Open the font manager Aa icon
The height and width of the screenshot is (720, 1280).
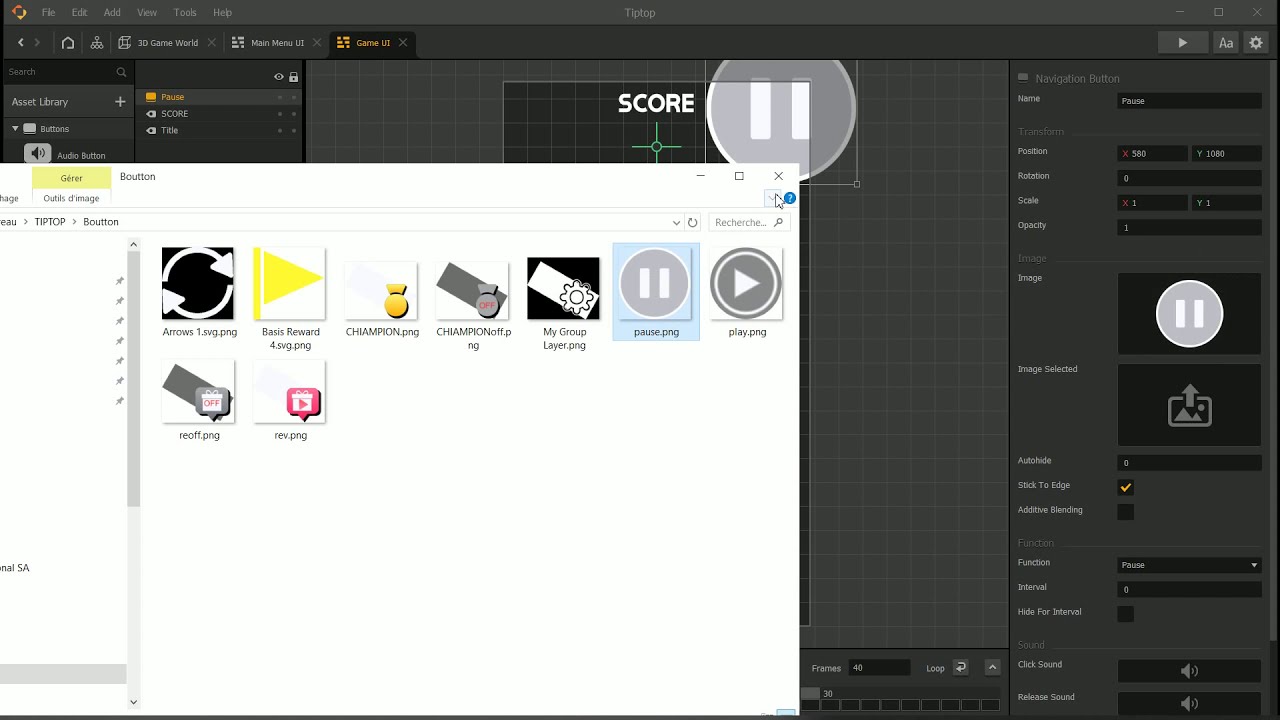click(1226, 43)
